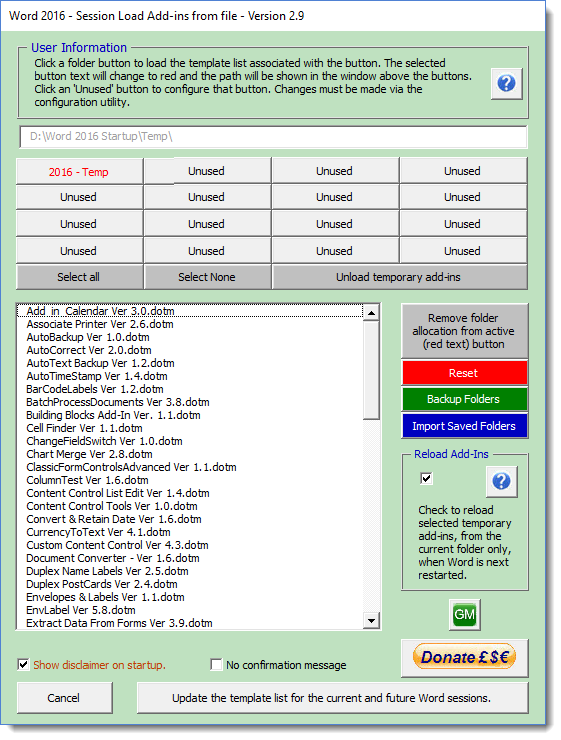
Task: Click the template list scrollbar thumb
Action: coord(371,370)
